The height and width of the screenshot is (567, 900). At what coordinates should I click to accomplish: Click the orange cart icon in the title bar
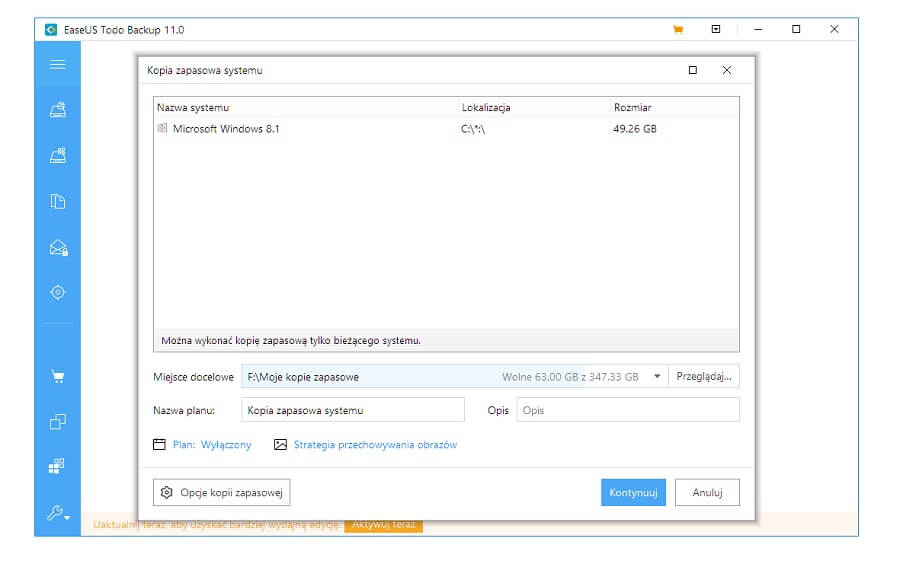coord(678,29)
